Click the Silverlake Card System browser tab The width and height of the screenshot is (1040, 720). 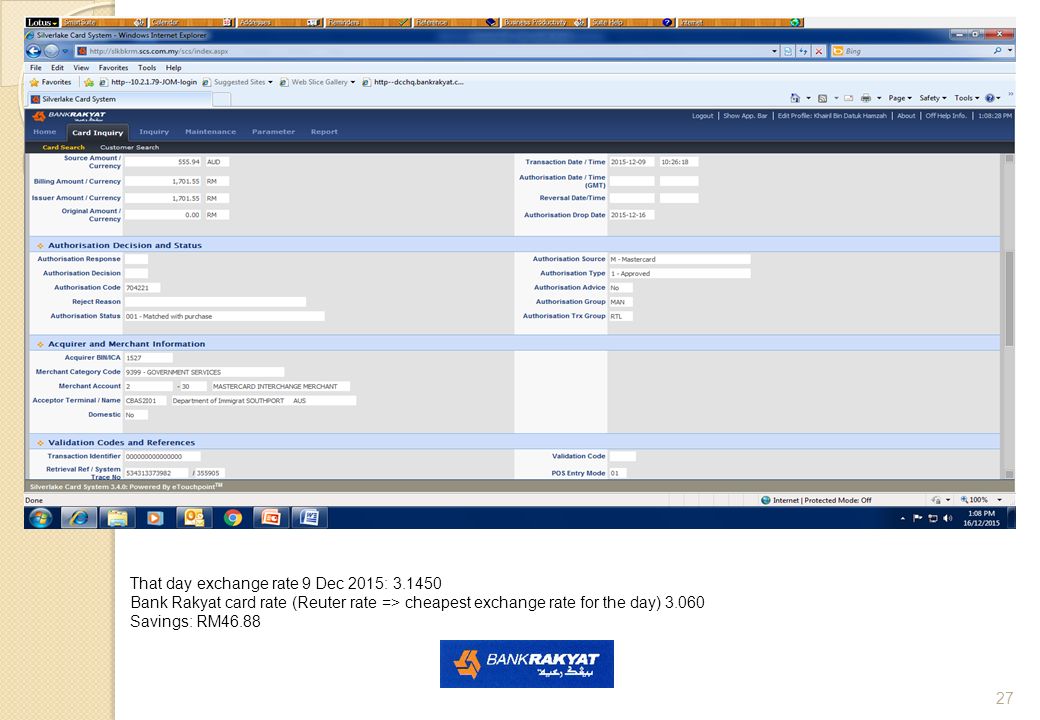coord(119,99)
